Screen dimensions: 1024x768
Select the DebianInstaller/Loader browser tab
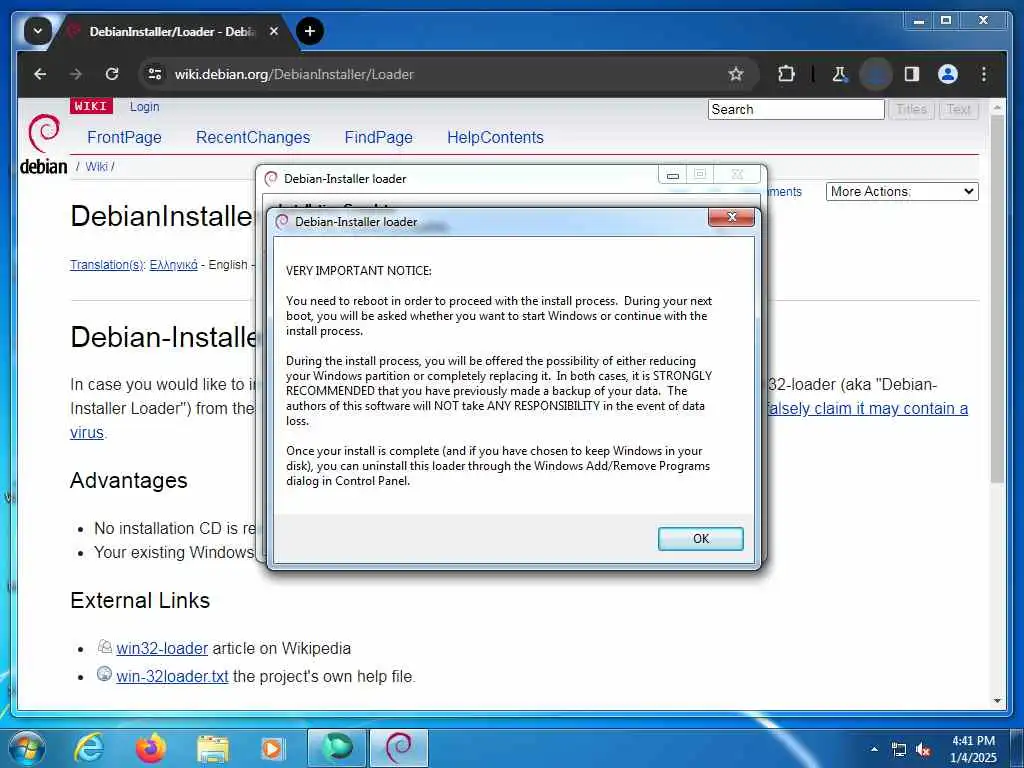coord(170,31)
